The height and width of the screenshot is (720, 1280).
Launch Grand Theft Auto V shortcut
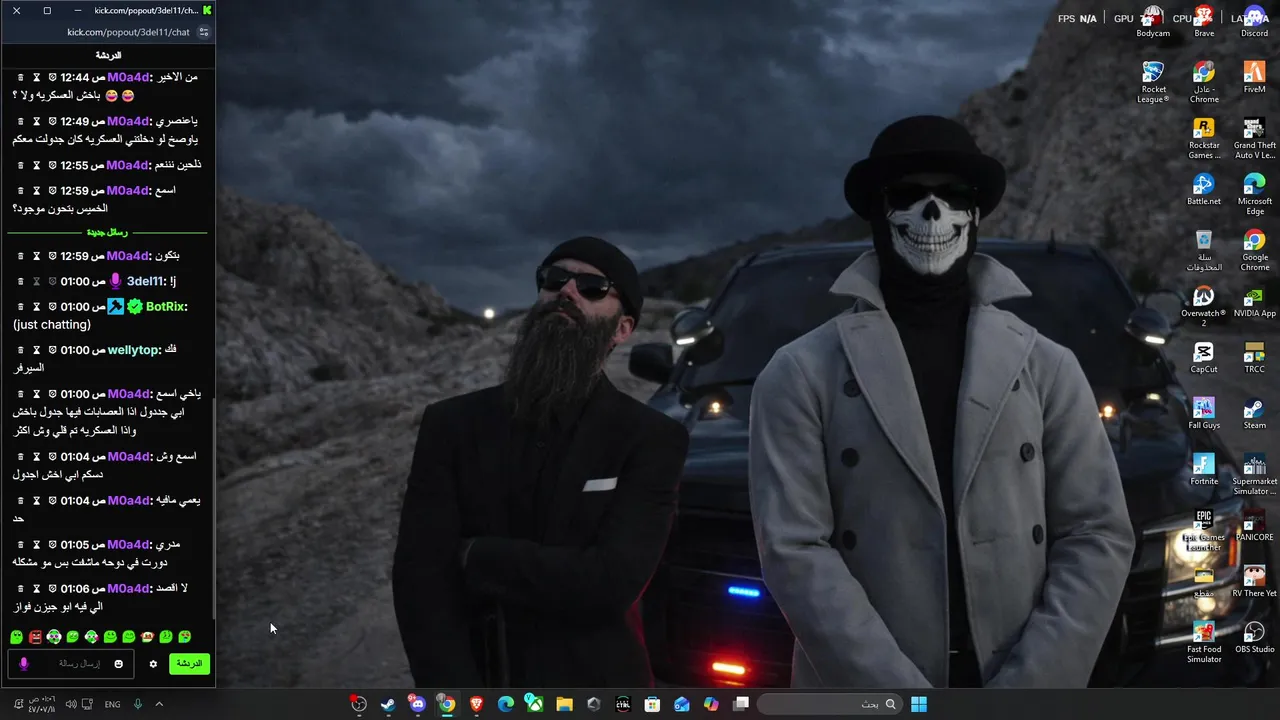coord(1254,138)
